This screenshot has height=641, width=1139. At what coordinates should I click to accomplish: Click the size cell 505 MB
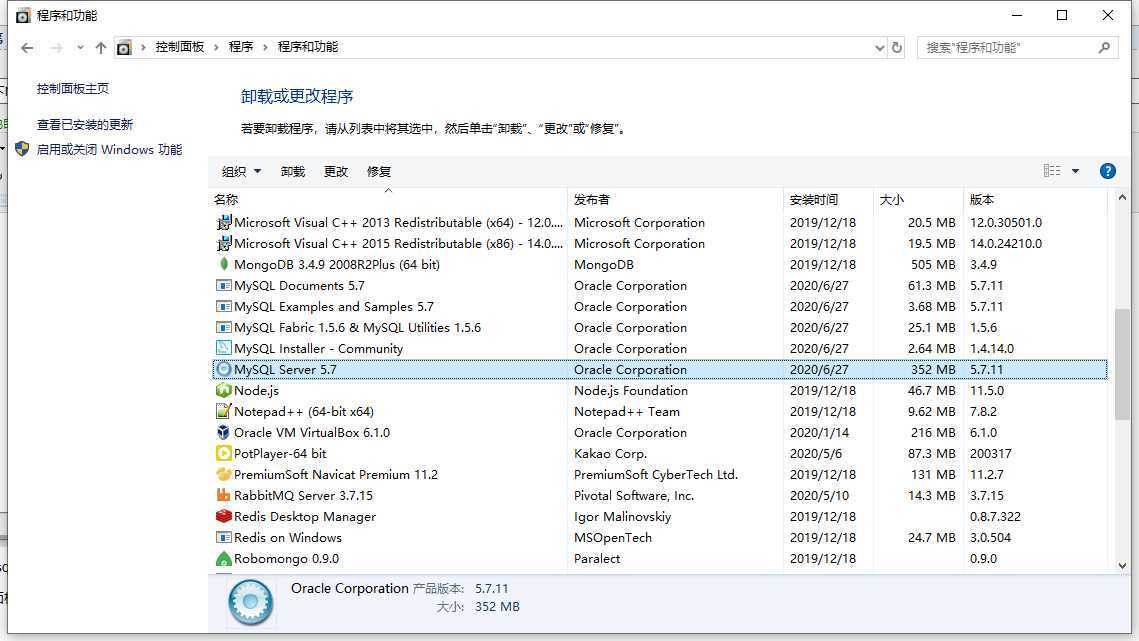point(933,265)
